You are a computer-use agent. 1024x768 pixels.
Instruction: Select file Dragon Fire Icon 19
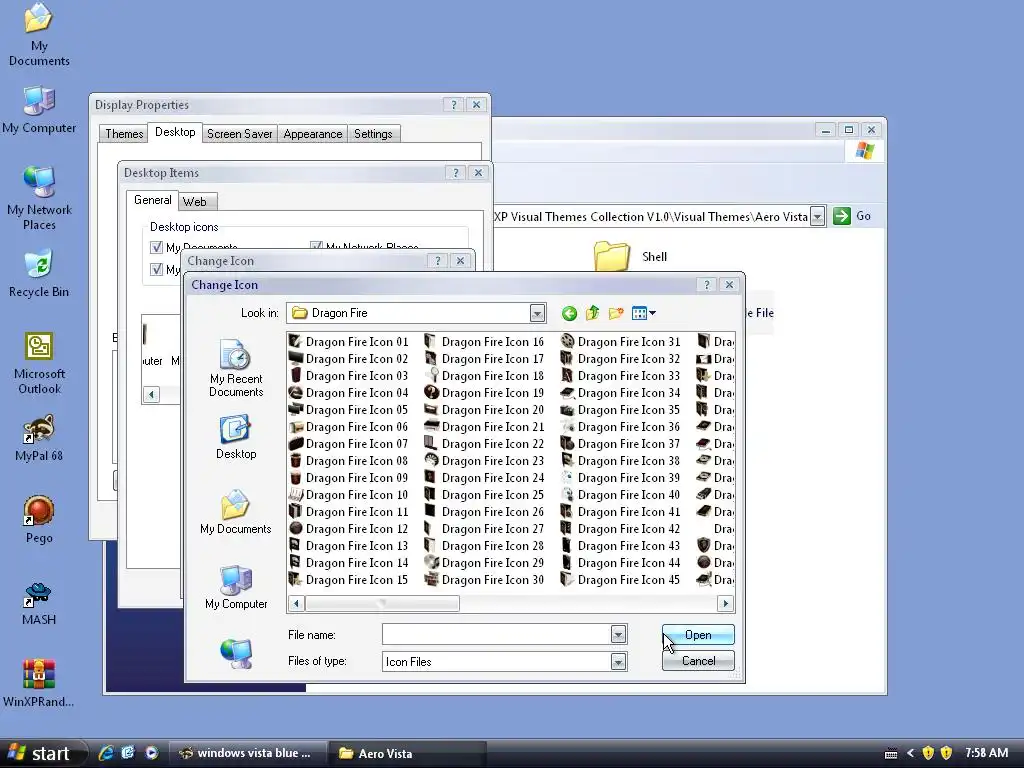(x=484, y=392)
